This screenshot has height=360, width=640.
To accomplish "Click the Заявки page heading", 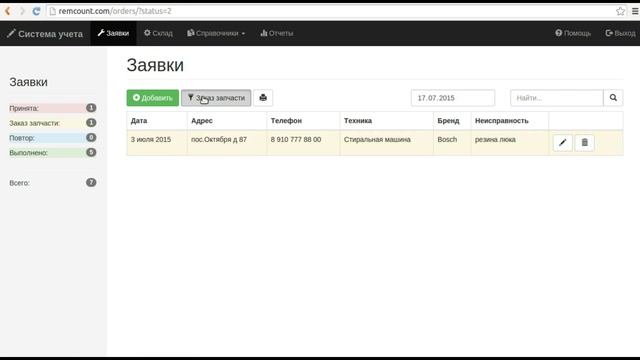I will 155,65.
